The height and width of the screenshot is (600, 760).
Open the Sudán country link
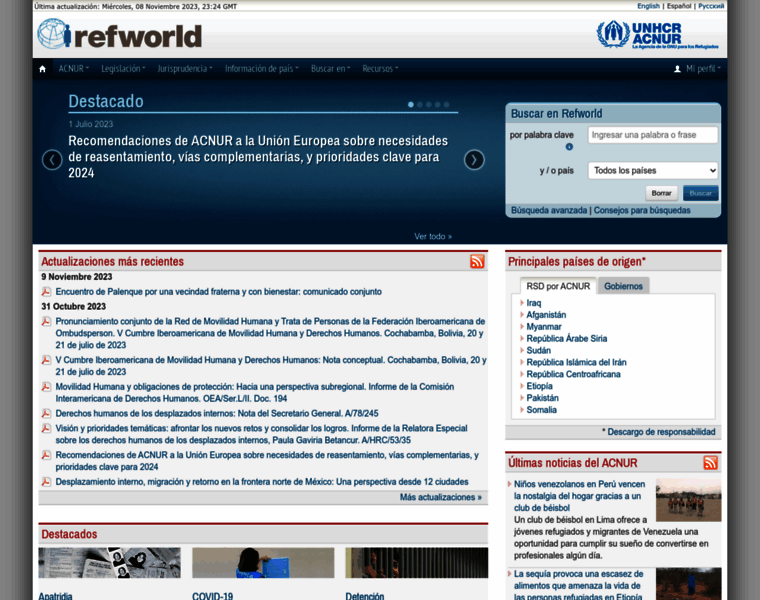click(538, 350)
